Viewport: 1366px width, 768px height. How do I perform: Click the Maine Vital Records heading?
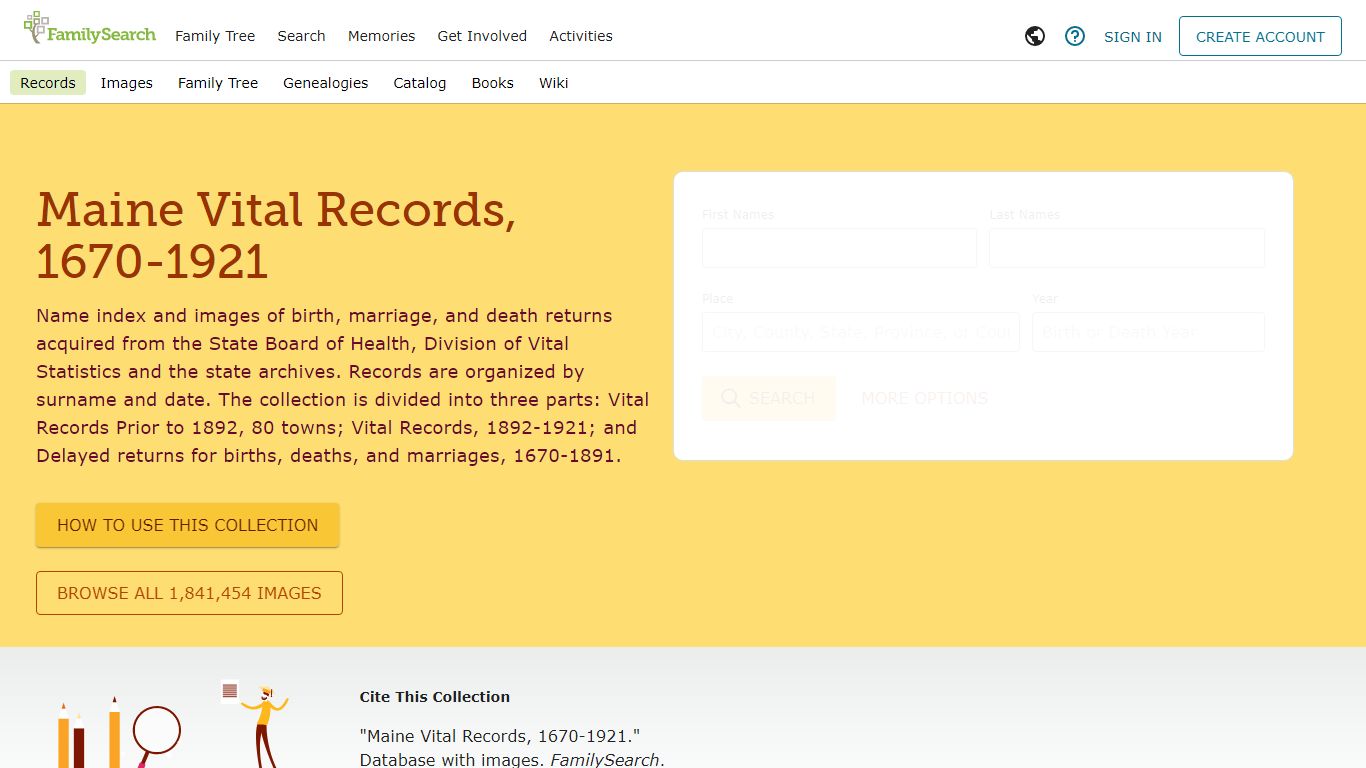click(x=276, y=236)
